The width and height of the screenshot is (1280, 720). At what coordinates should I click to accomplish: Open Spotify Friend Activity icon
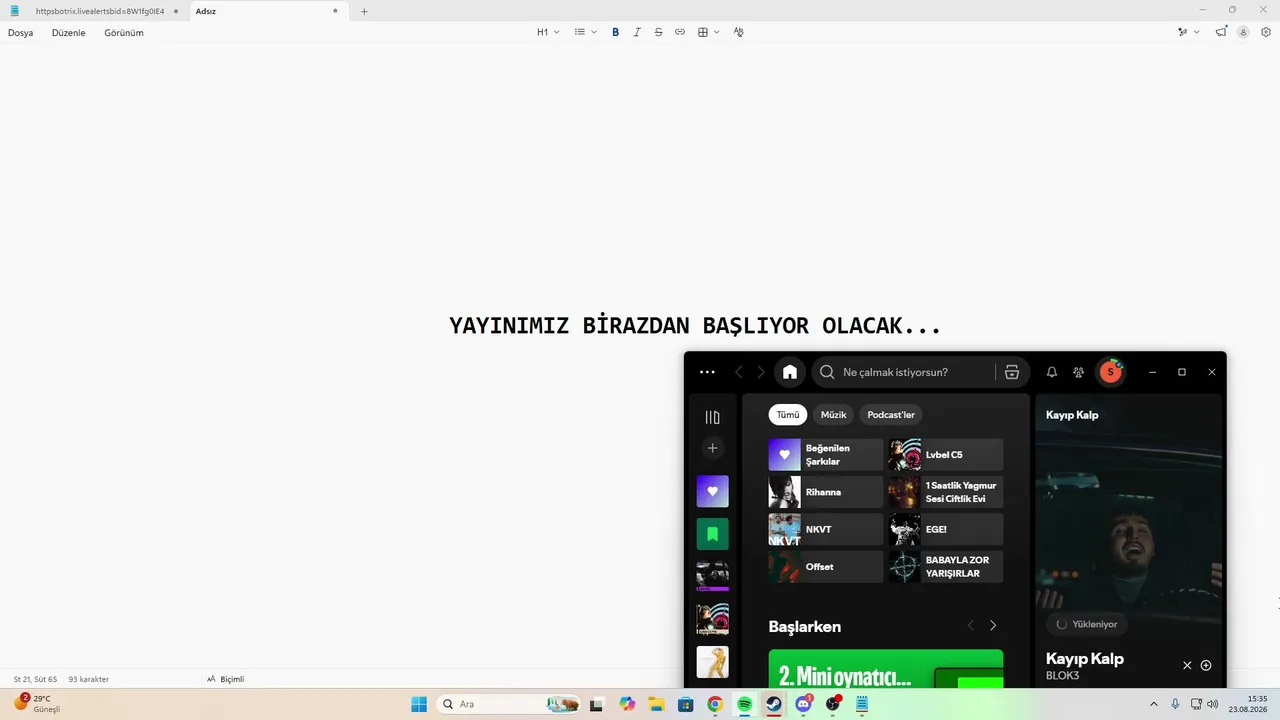1079,372
